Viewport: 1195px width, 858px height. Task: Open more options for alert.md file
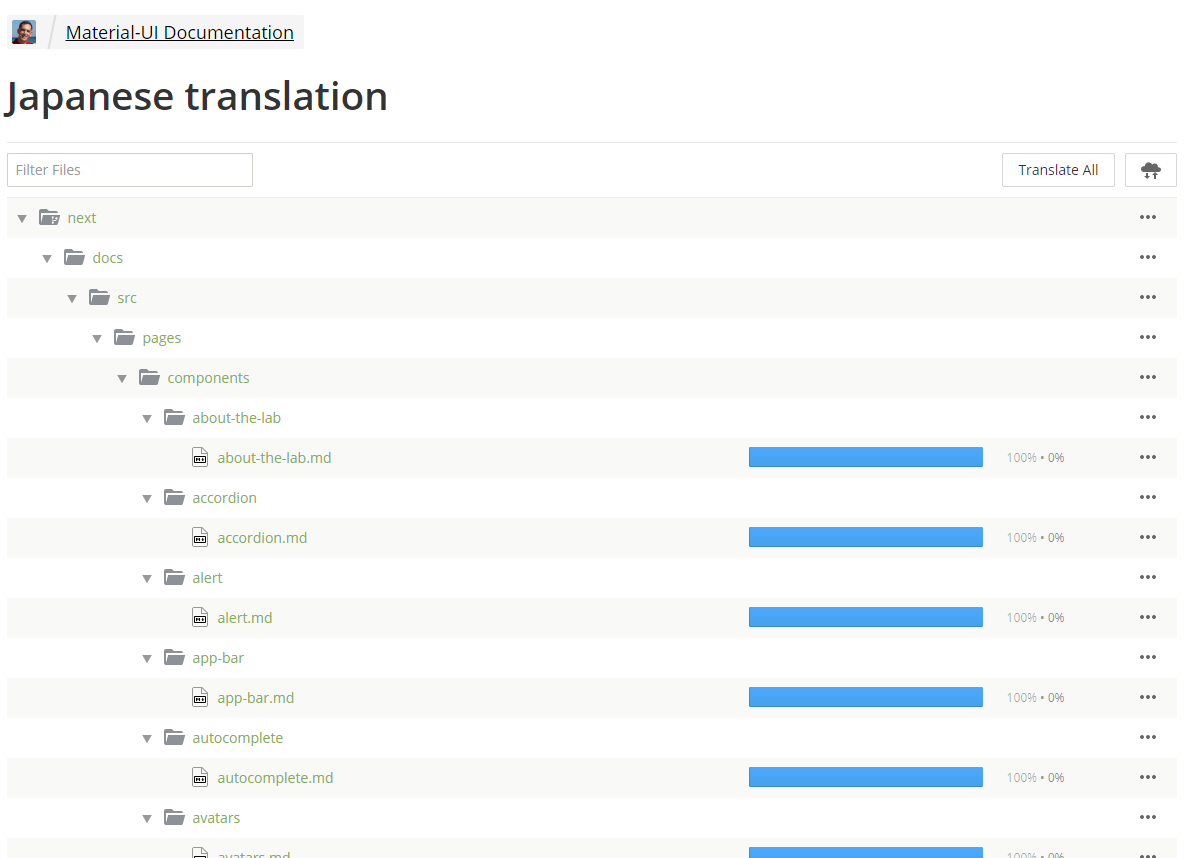[1148, 617]
